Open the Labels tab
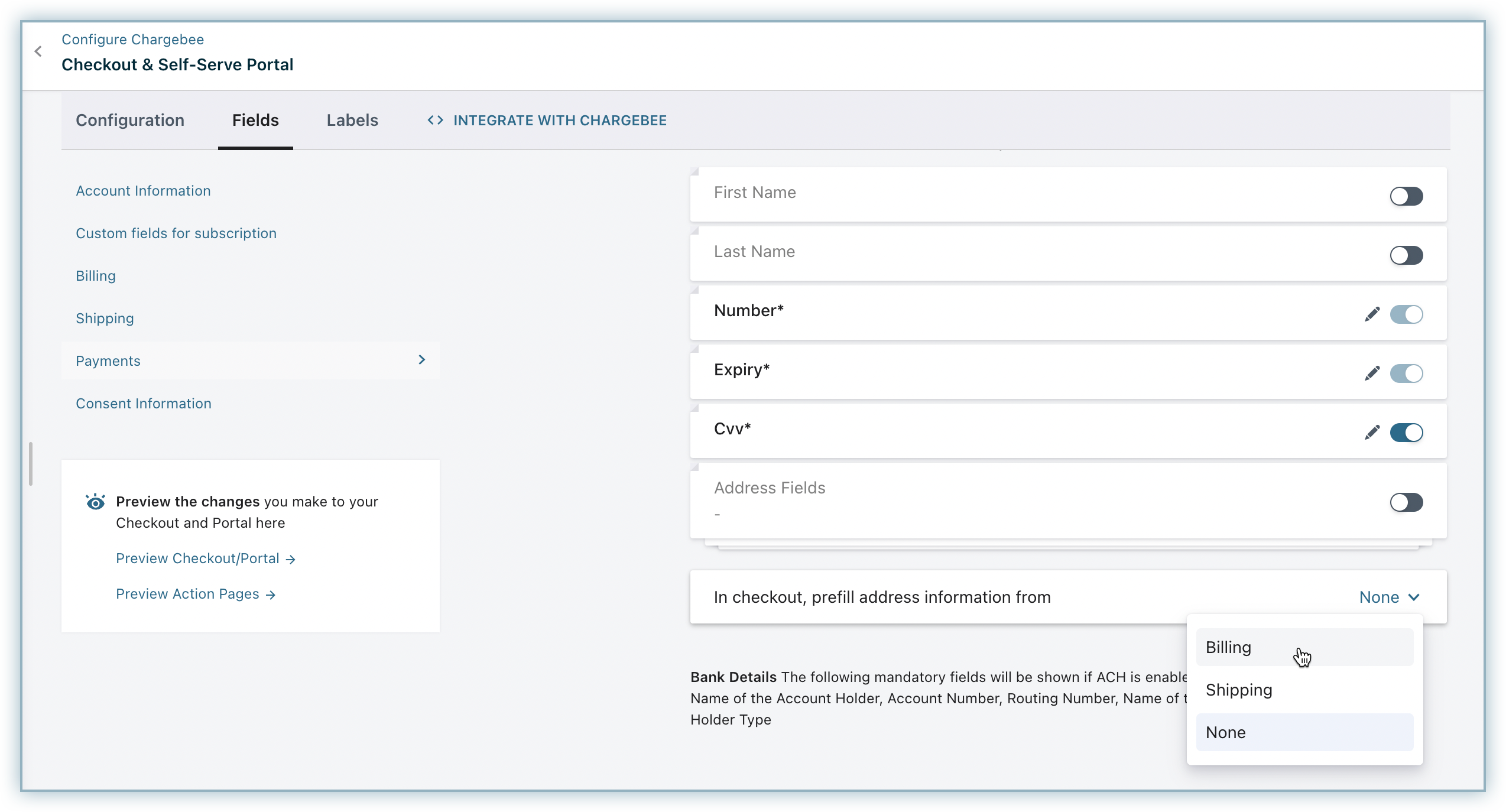The width and height of the screenshot is (1506, 812). 352,121
